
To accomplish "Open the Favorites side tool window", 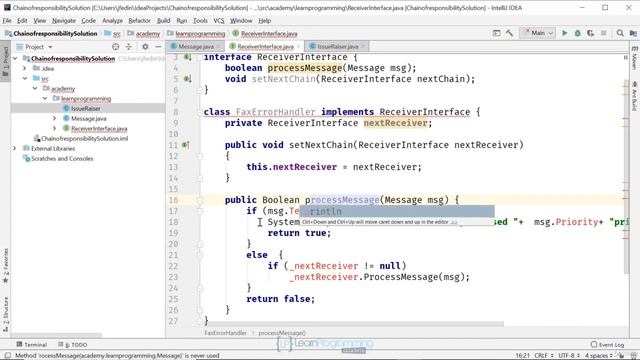I will click(5, 265).
